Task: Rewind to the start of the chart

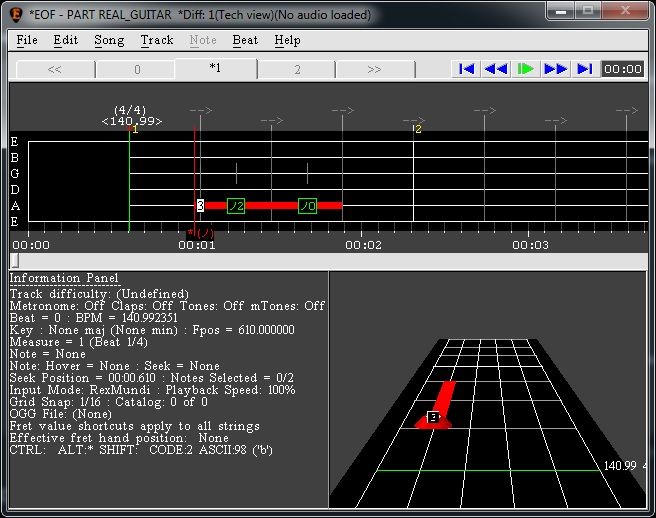Action: pos(466,69)
